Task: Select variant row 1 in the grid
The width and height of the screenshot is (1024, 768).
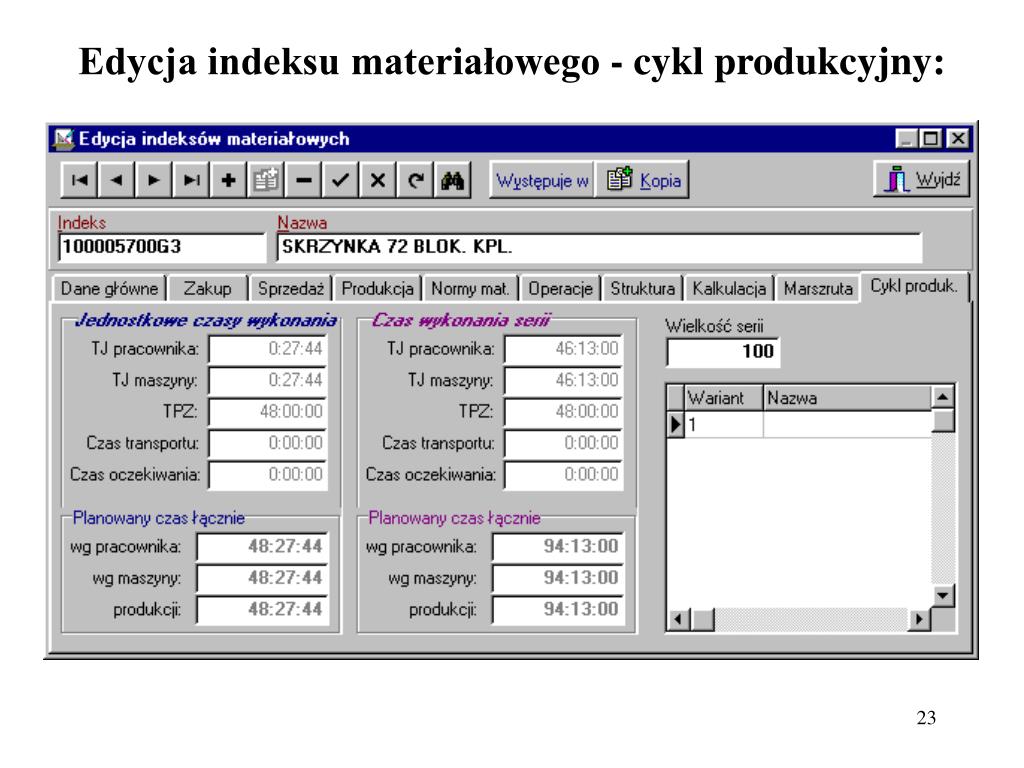Action: click(x=808, y=424)
